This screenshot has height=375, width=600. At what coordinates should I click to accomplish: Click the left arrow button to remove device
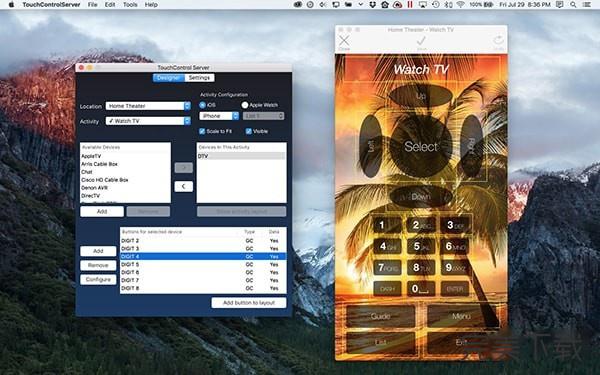click(184, 186)
